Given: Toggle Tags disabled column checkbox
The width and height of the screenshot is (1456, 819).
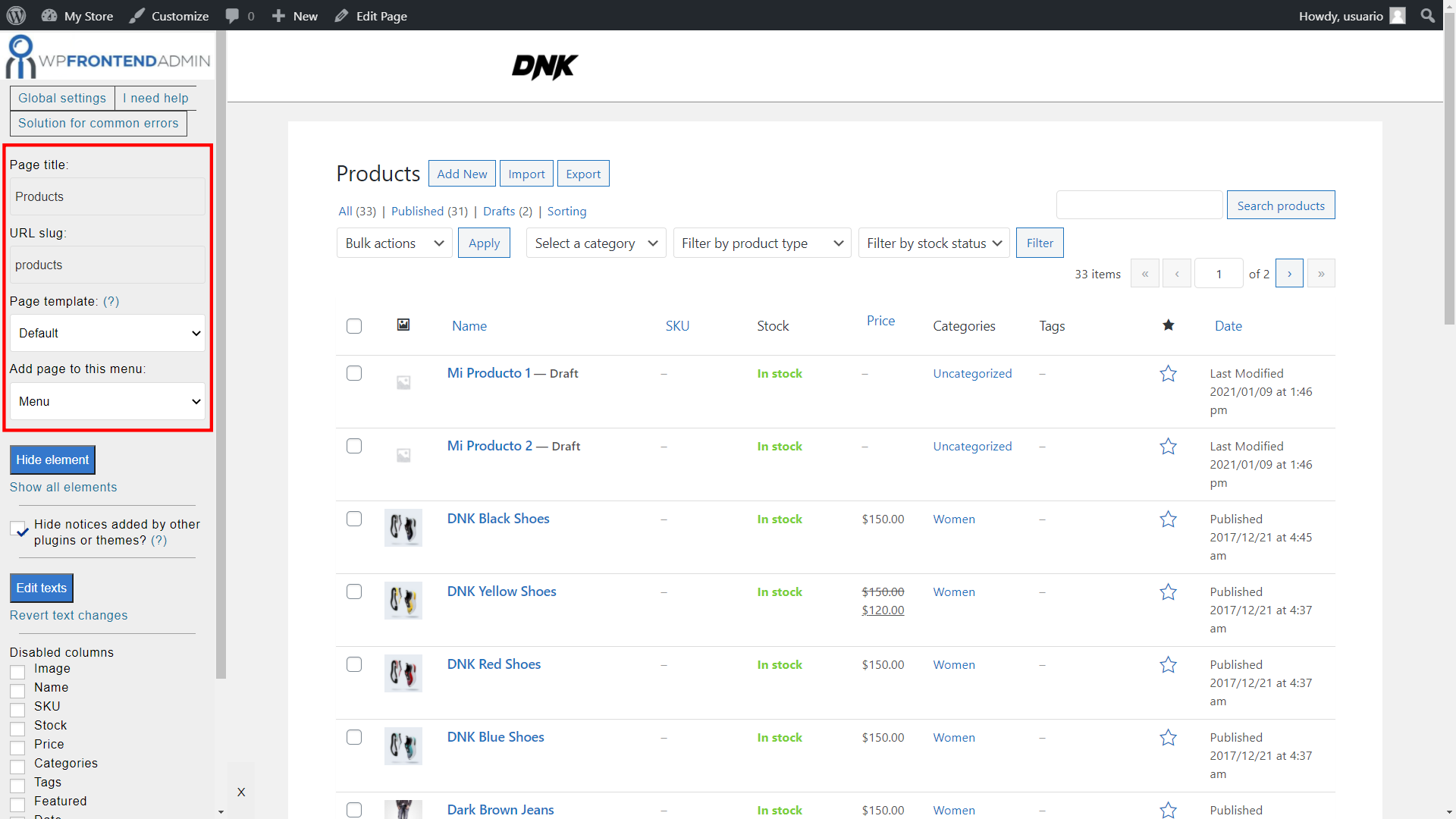Looking at the screenshot, I should click(17, 786).
